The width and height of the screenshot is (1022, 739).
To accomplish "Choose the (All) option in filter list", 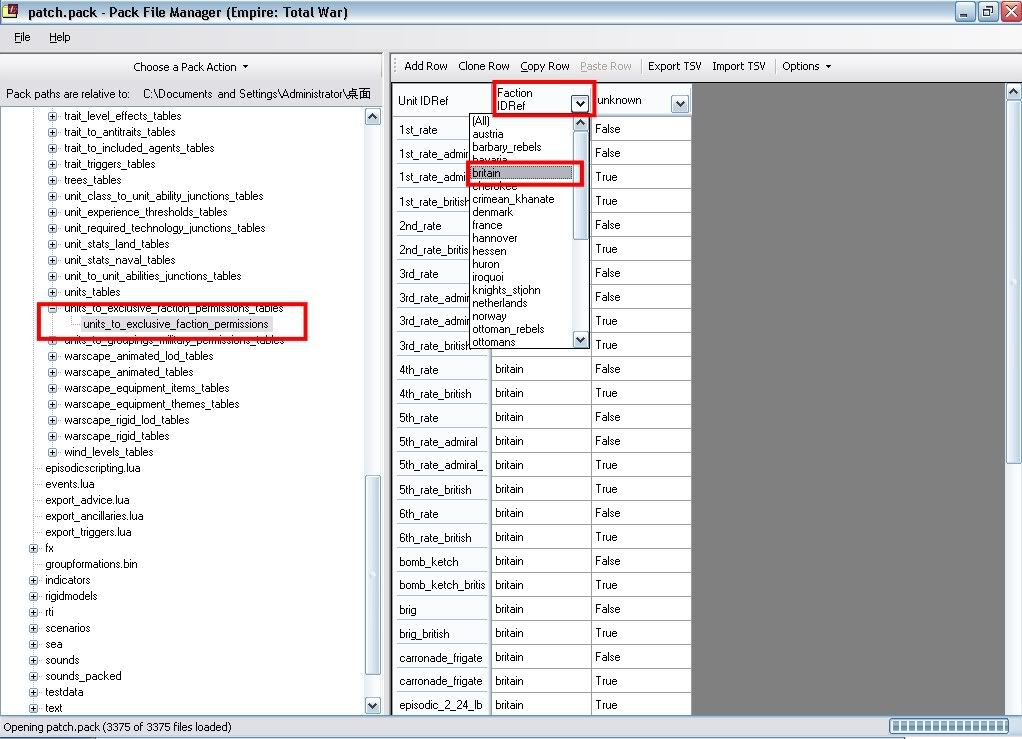I will (481, 121).
